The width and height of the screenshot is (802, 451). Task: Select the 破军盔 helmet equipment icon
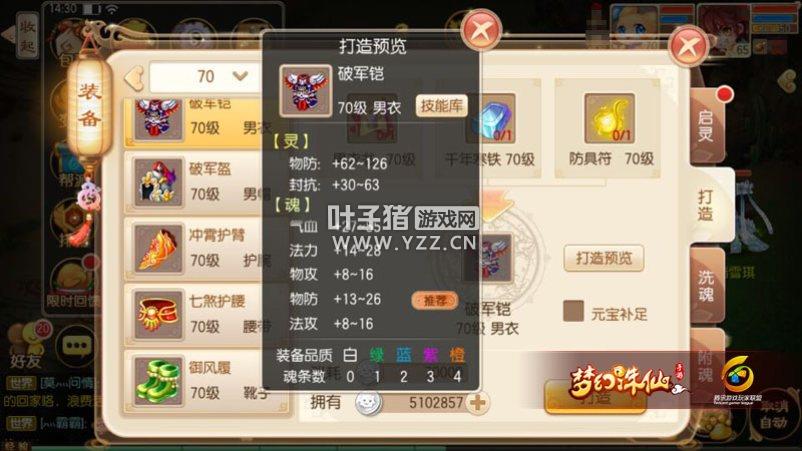pos(158,183)
